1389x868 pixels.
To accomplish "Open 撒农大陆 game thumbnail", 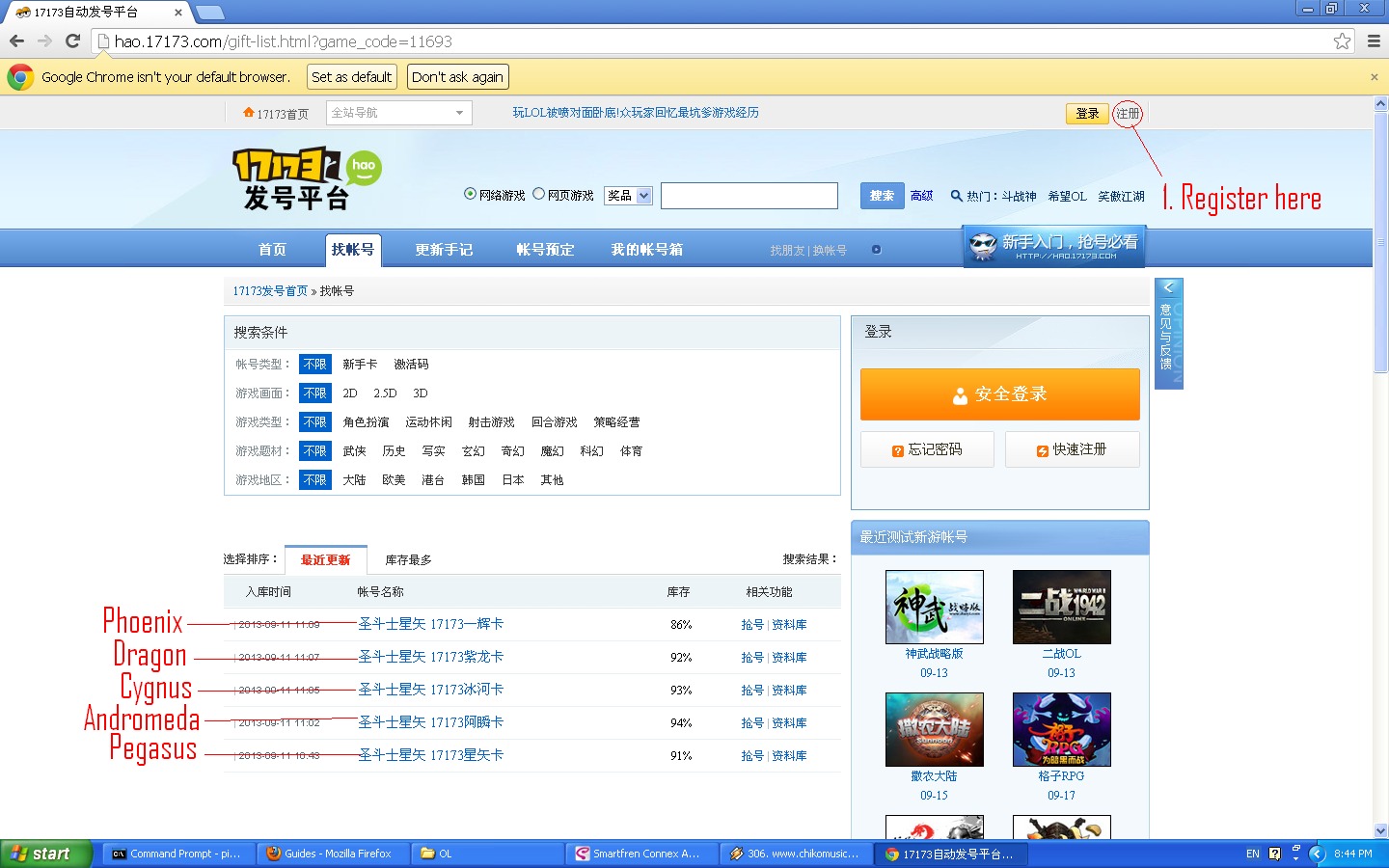I will click(x=935, y=729).
